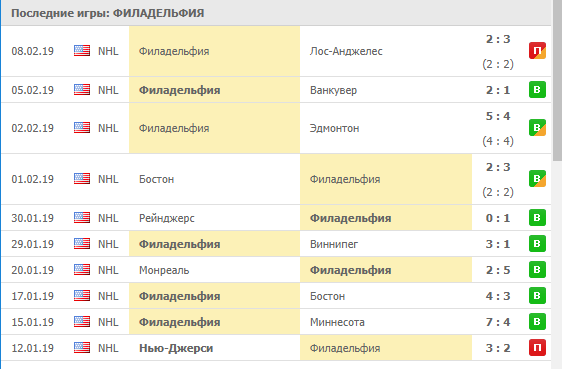Image resolution: width=562 pixels, height=369 pixels.
Task: Click win badge for the Minnesota game
Action: (537, 322)
